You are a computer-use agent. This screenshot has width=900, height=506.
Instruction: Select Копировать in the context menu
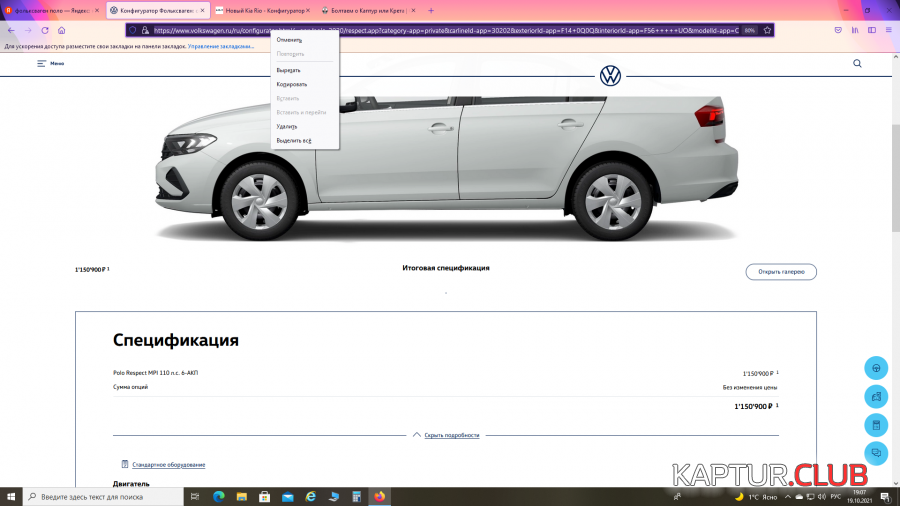point(291,84)
